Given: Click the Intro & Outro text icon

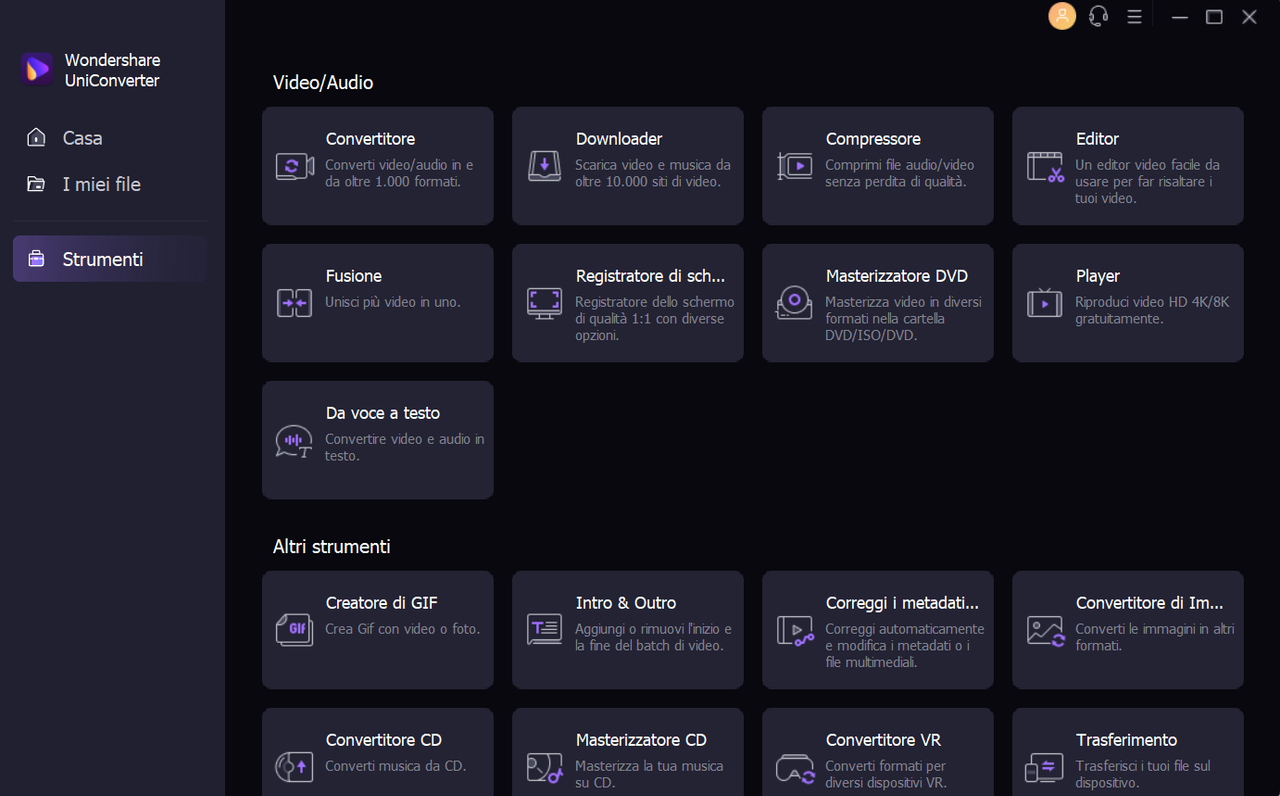Looking at the screenshot, I should 545,630.
